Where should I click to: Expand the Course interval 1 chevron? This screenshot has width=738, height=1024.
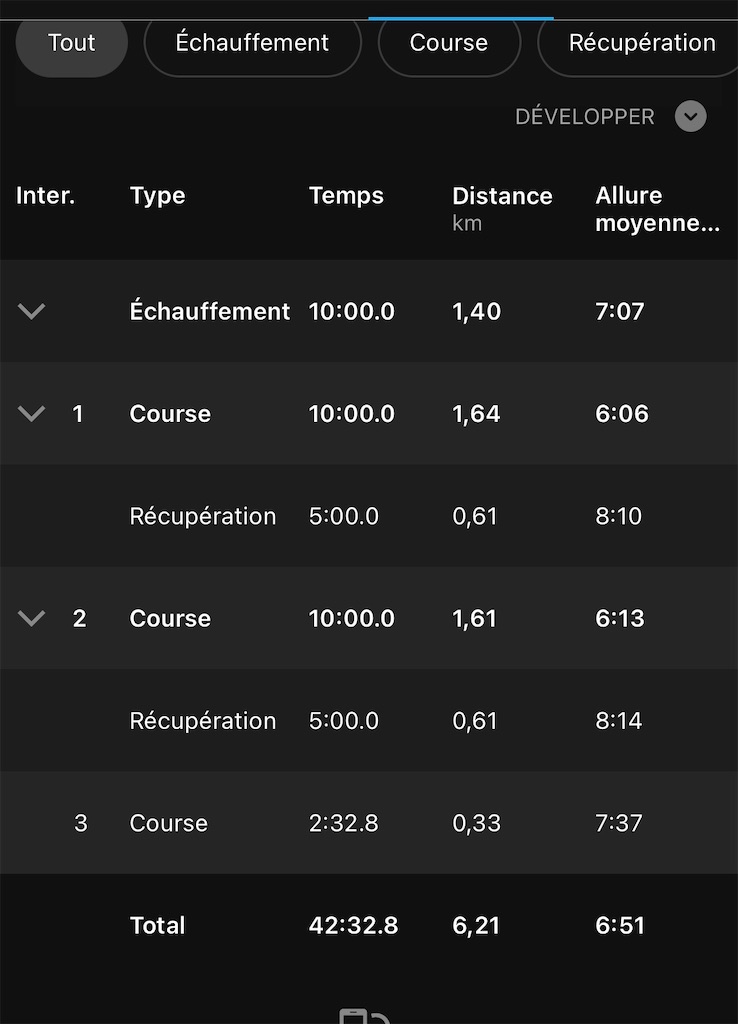pyautogui.click(x=31, y=413)
